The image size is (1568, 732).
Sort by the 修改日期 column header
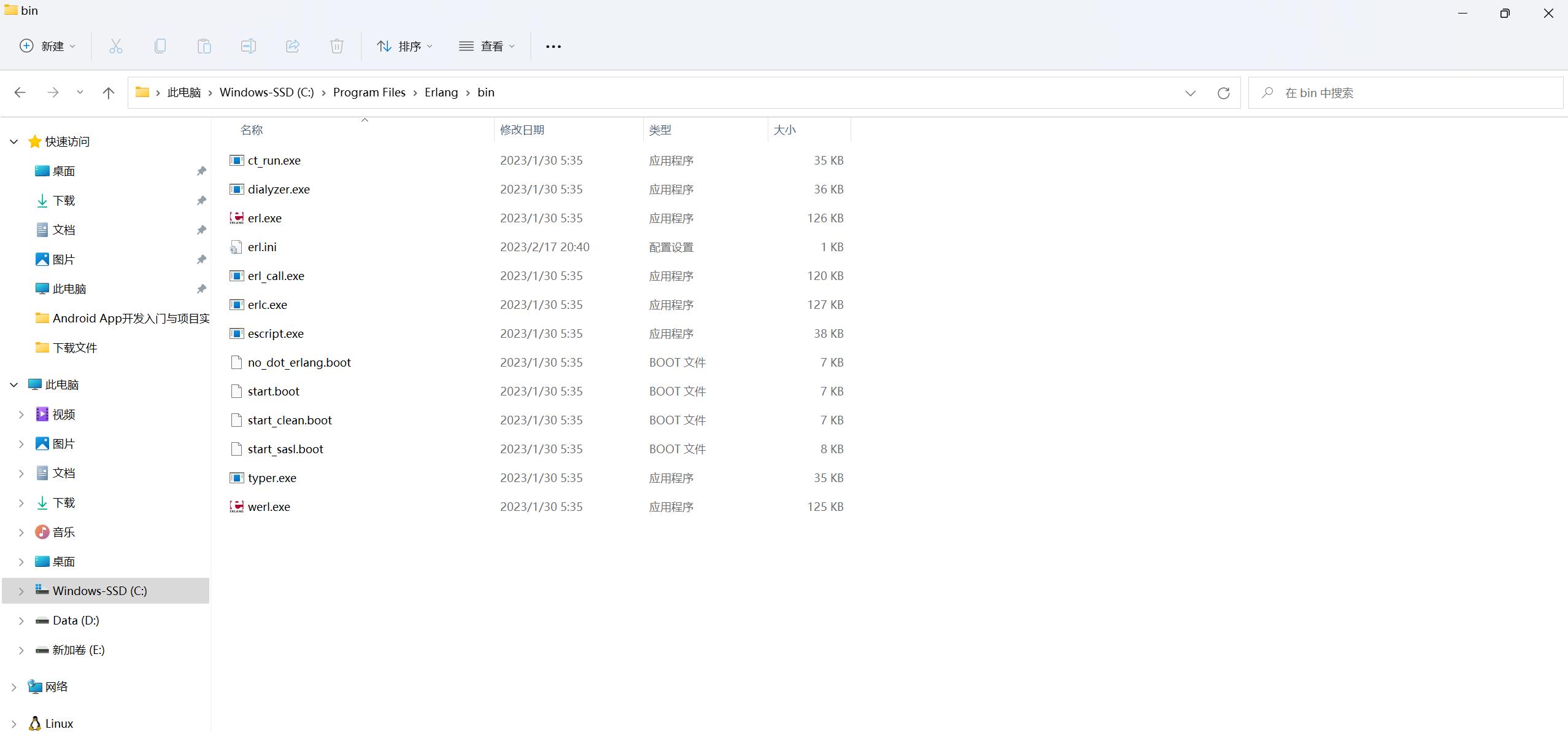(x=522, y=130)
